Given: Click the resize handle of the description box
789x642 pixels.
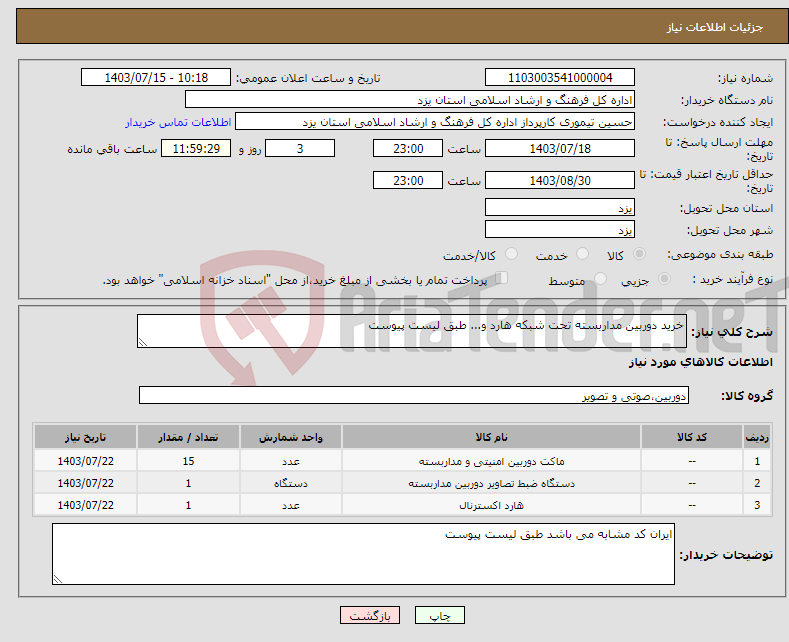Looking at the screenshot, I should [x=142, y=343].
